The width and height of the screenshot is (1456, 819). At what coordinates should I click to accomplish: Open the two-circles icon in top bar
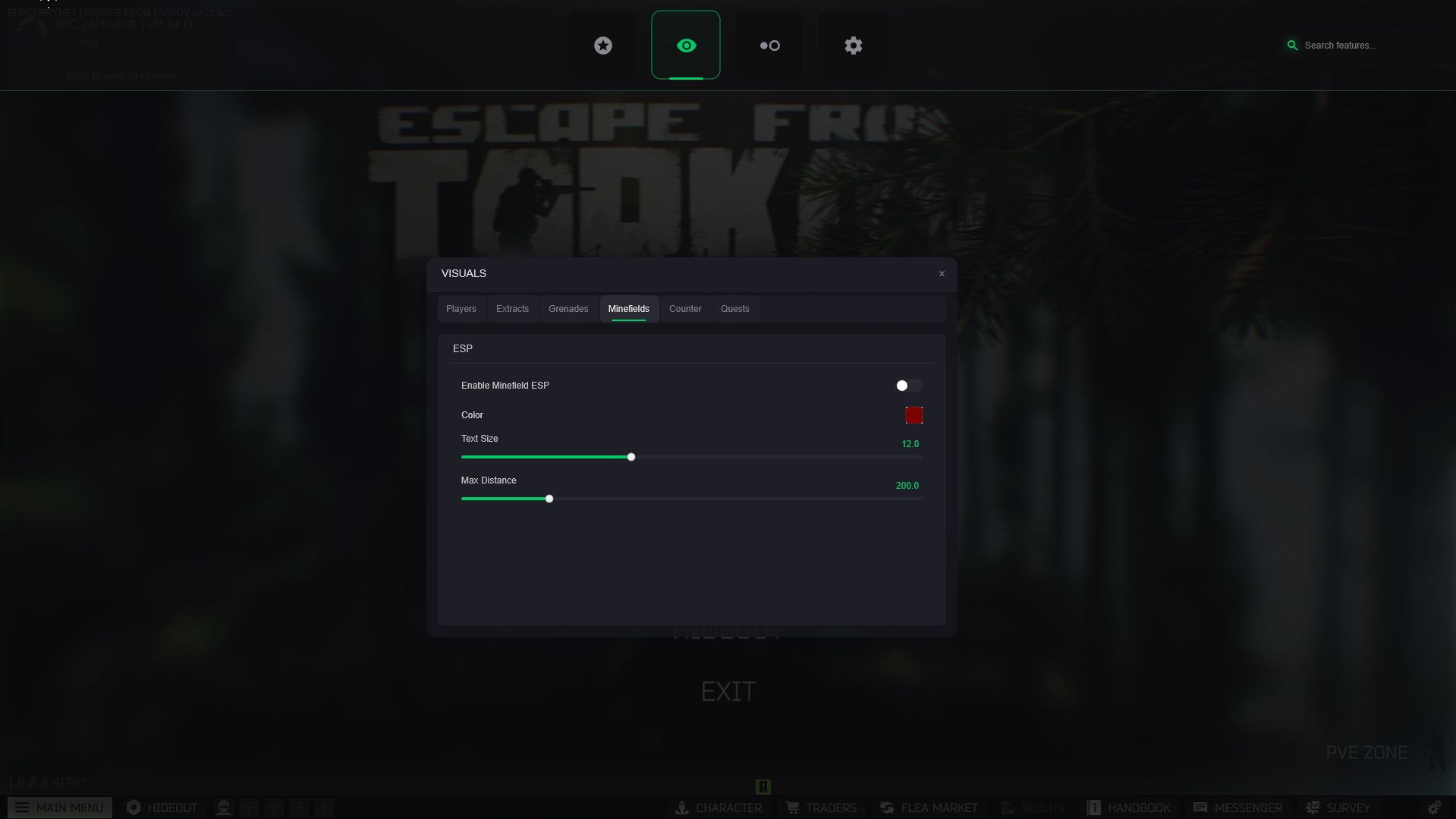pos(769,46)
